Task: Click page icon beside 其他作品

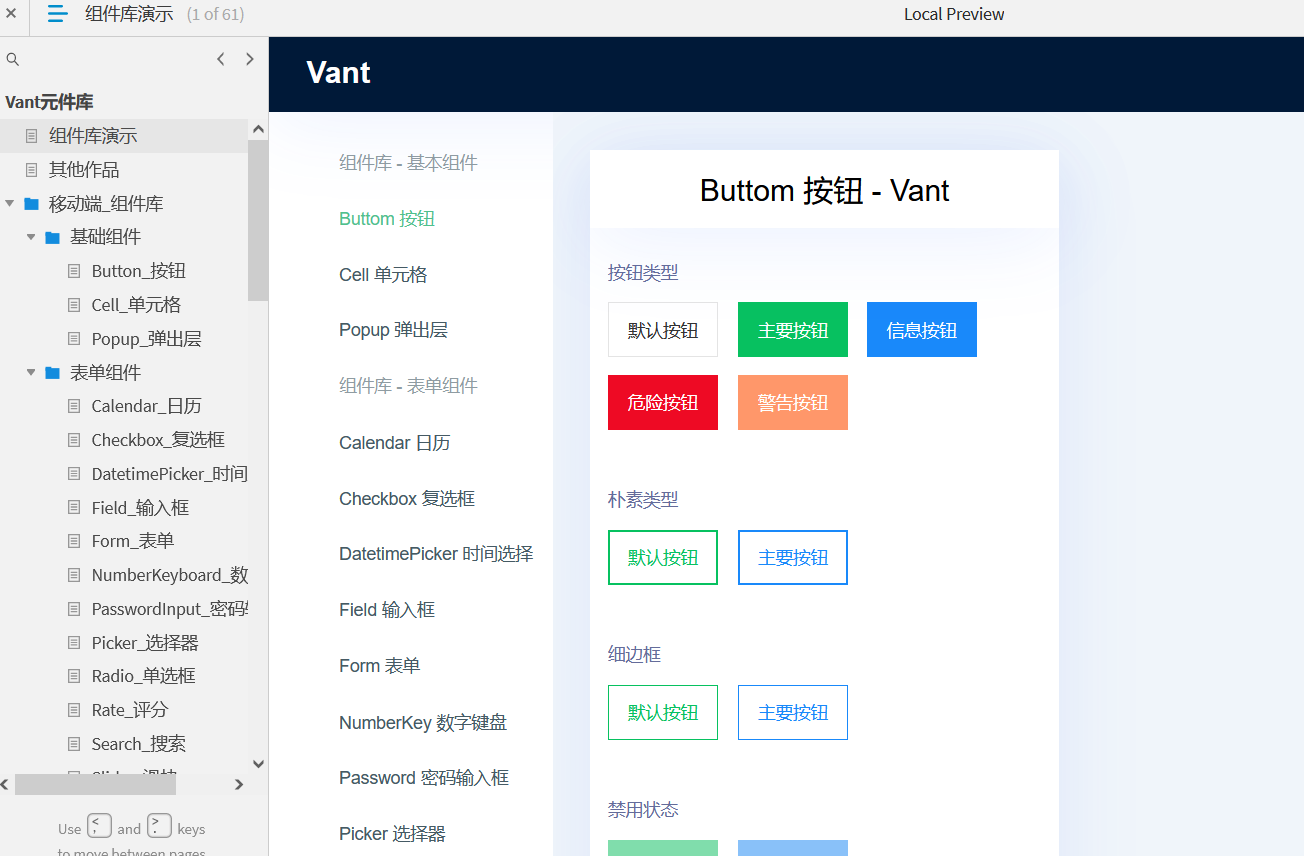Action: click(x=32, y=170)
